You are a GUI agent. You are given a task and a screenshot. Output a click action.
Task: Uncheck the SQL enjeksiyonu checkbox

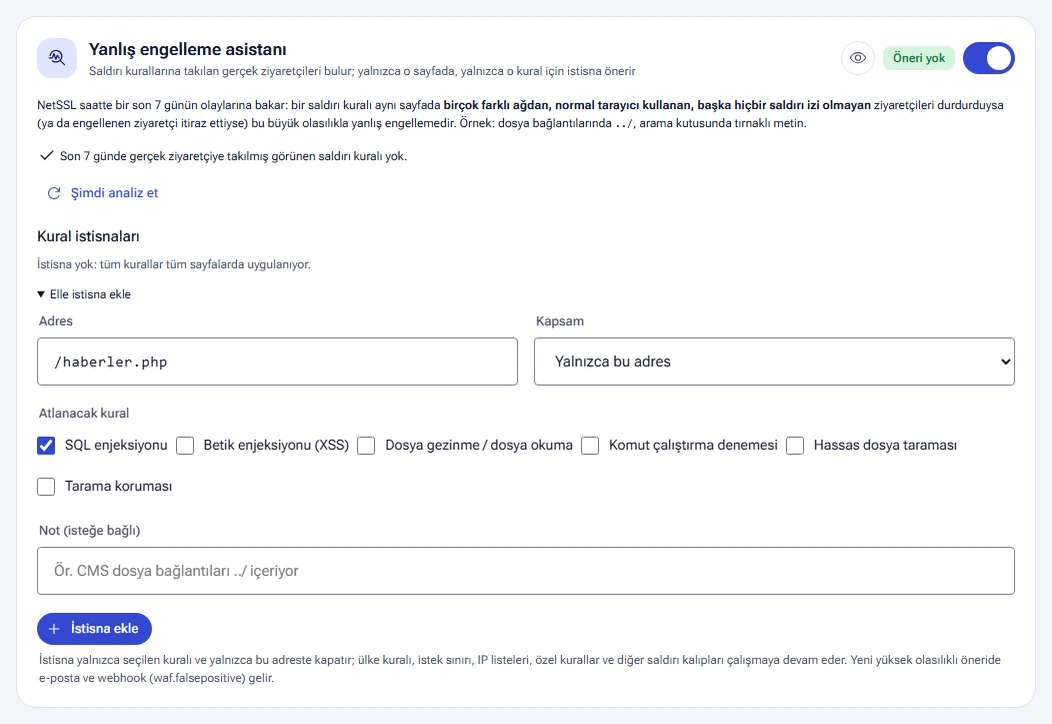[46, 446]
